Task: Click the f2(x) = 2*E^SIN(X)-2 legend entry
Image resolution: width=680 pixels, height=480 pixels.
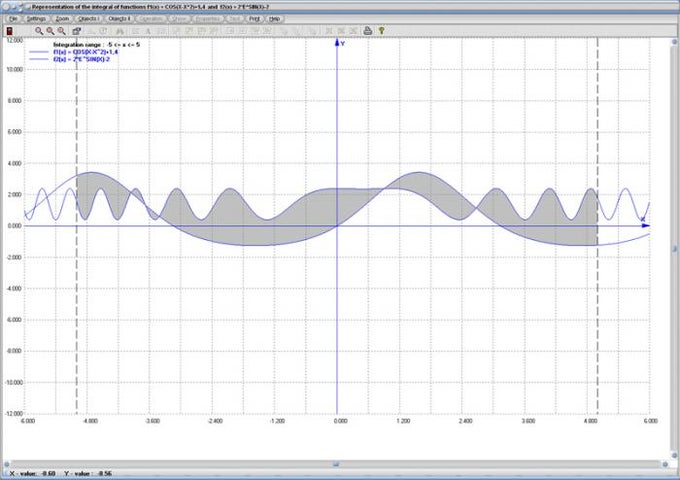Action: tap(82, 59)
